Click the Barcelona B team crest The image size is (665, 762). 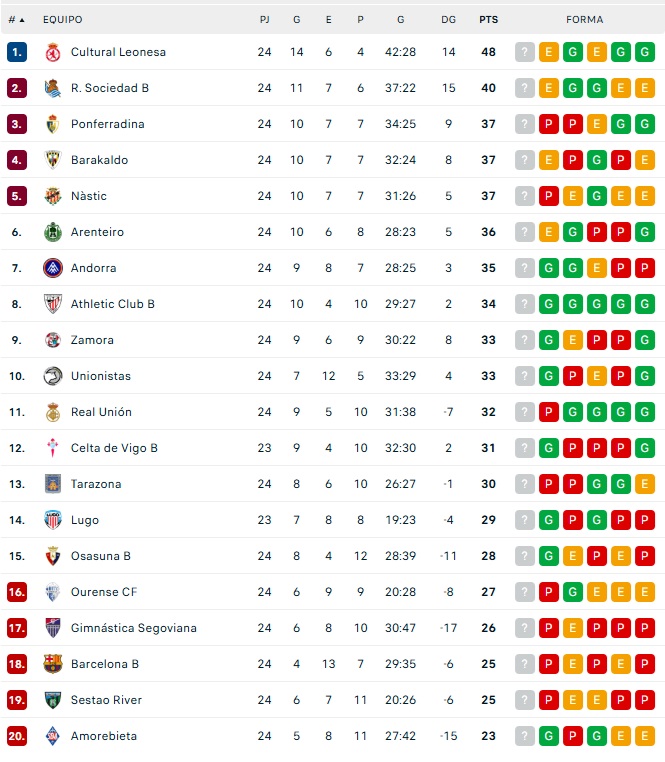(x=53, y=664)
